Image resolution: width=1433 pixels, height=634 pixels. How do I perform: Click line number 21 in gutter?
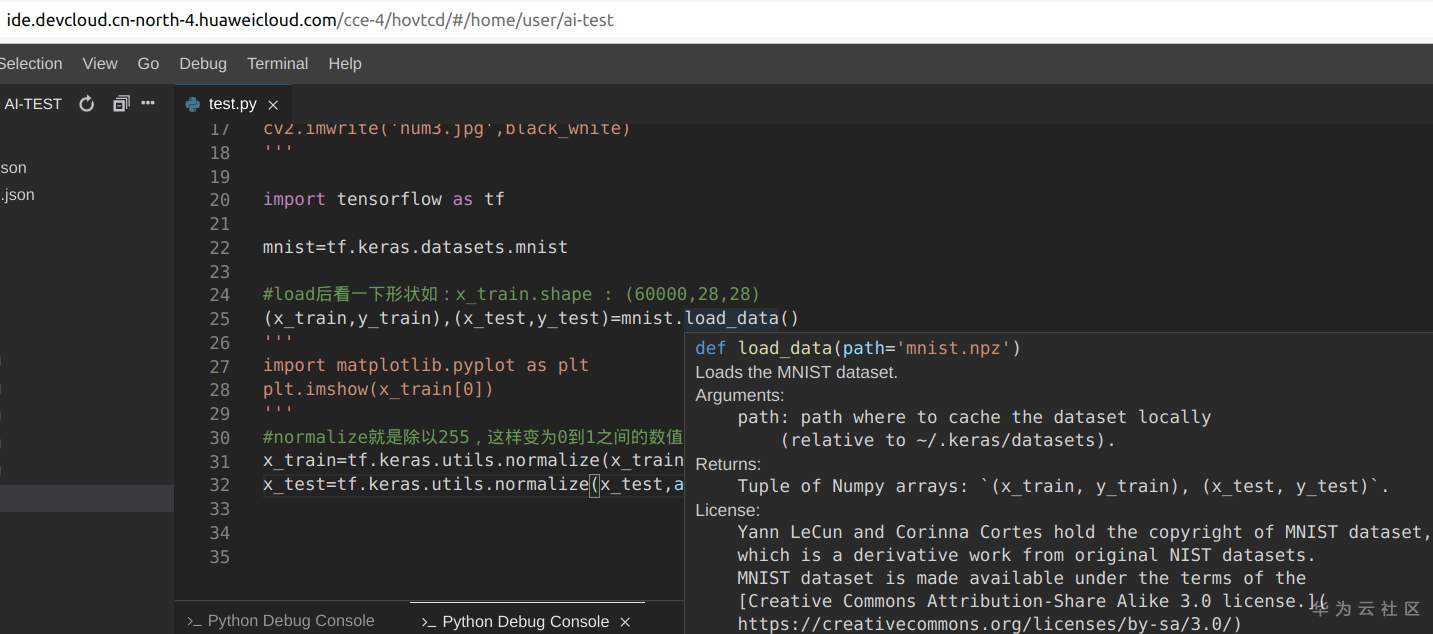click(220, 223)
